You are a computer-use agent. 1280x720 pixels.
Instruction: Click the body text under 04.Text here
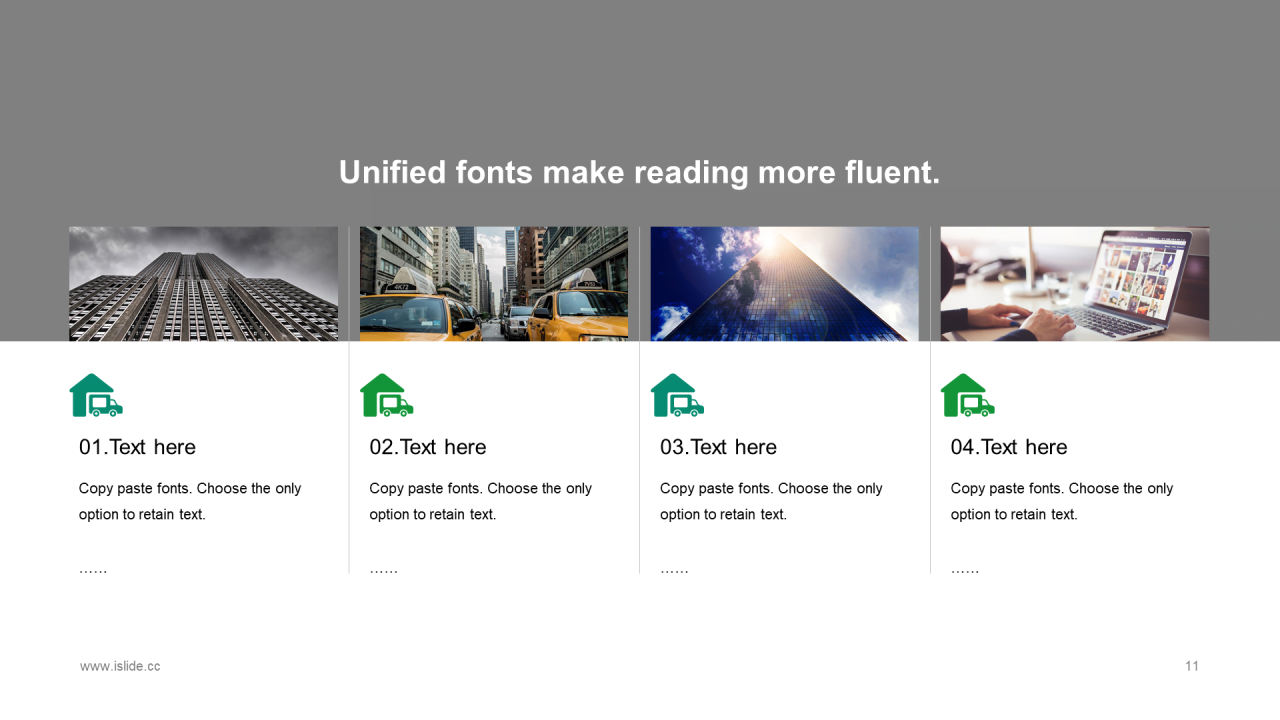click(x=1062, y=501)
